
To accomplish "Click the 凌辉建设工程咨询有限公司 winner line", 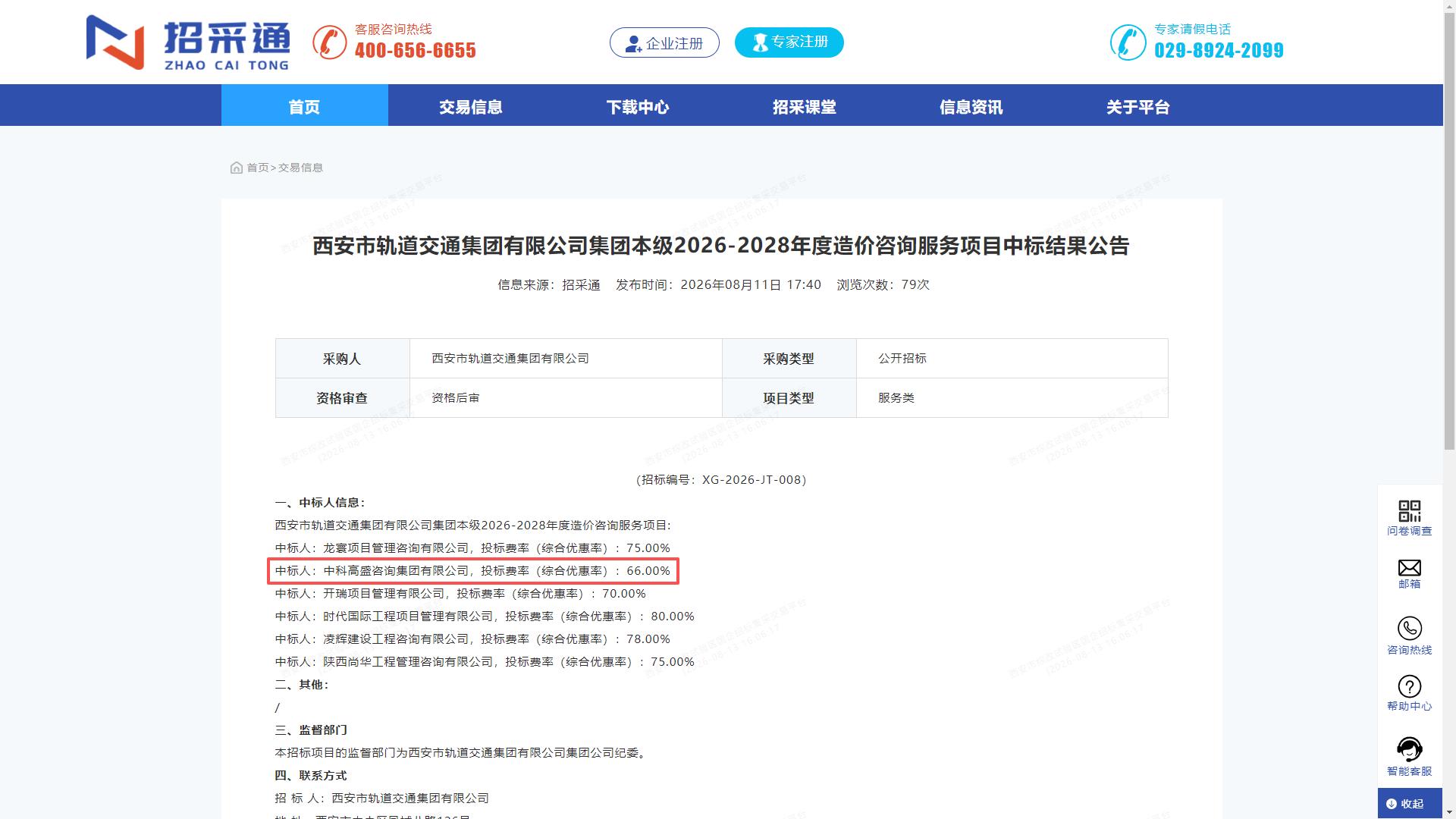I will [472, 639].
